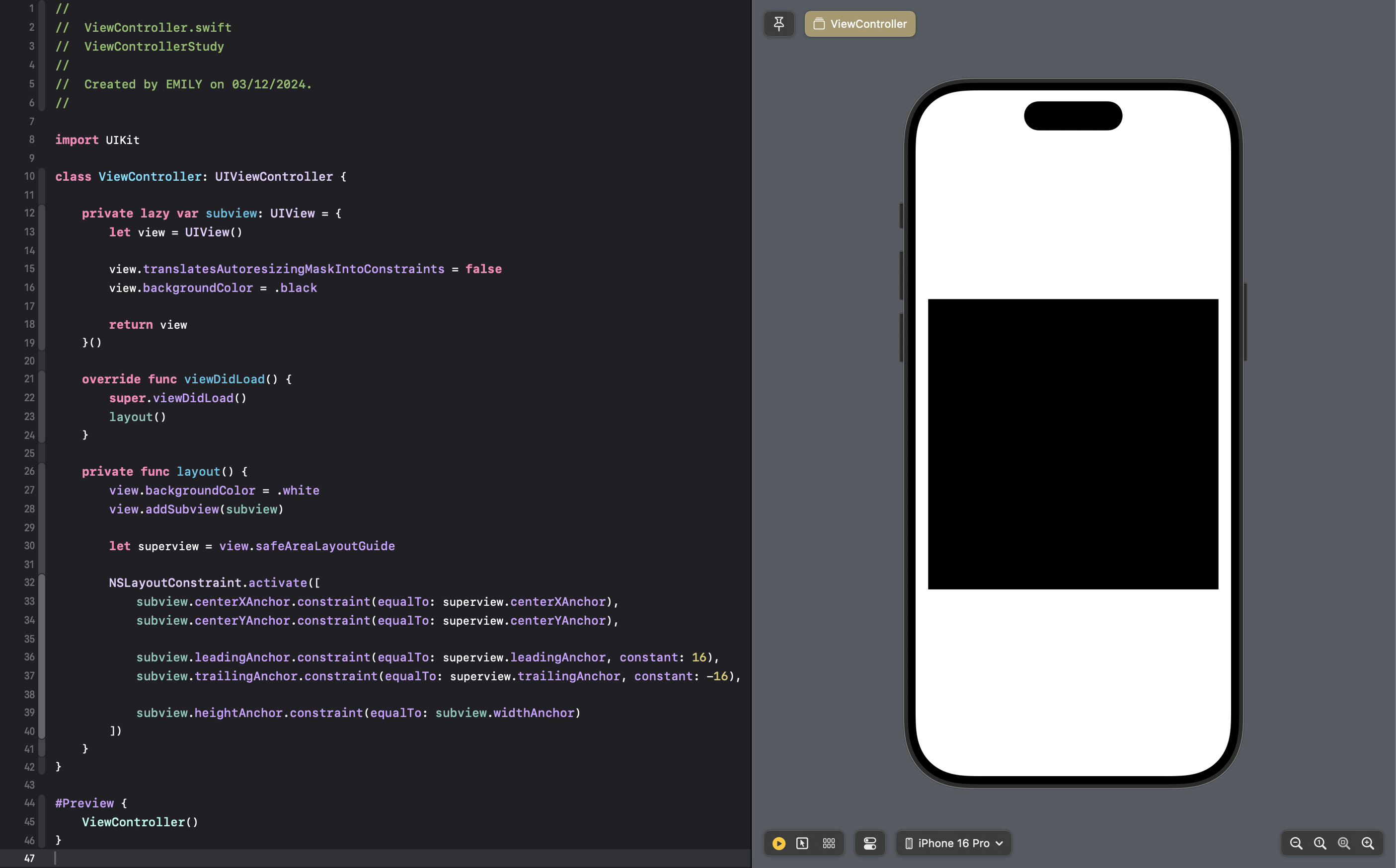This screenshot has height=868, width=1396.
Task: Zoom preview canvas to 100%
Action: [1319, 843]
